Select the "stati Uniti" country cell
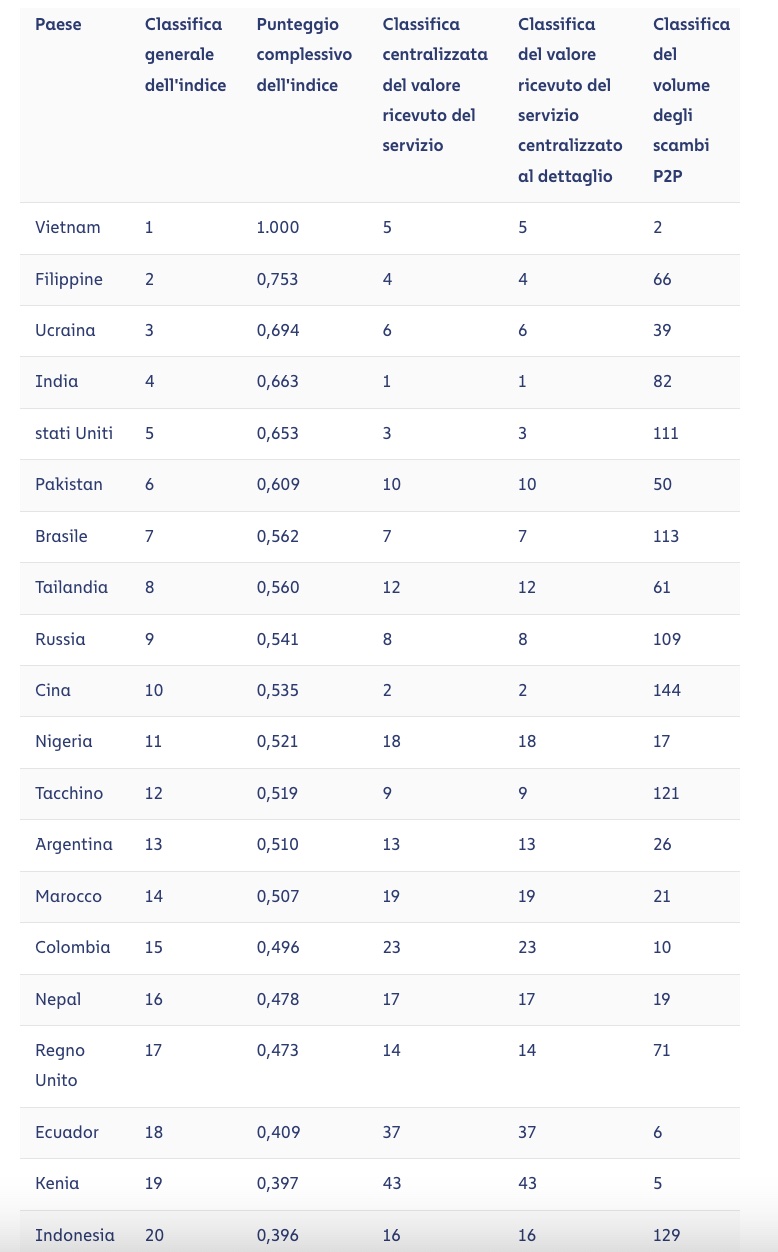This screenshot has height=1252, width=778. click(74, 433)
